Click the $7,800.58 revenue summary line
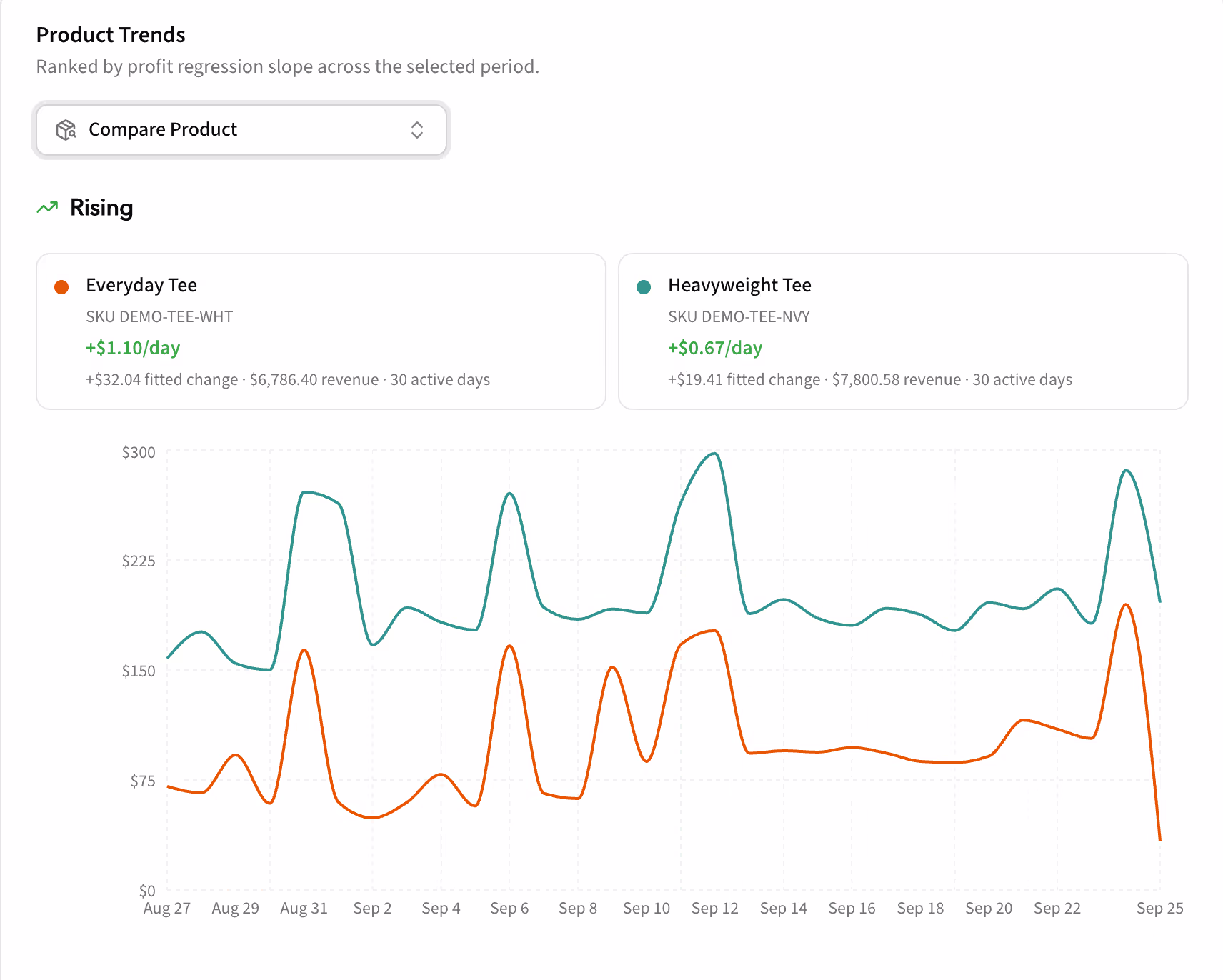 [x=870, y=380]
